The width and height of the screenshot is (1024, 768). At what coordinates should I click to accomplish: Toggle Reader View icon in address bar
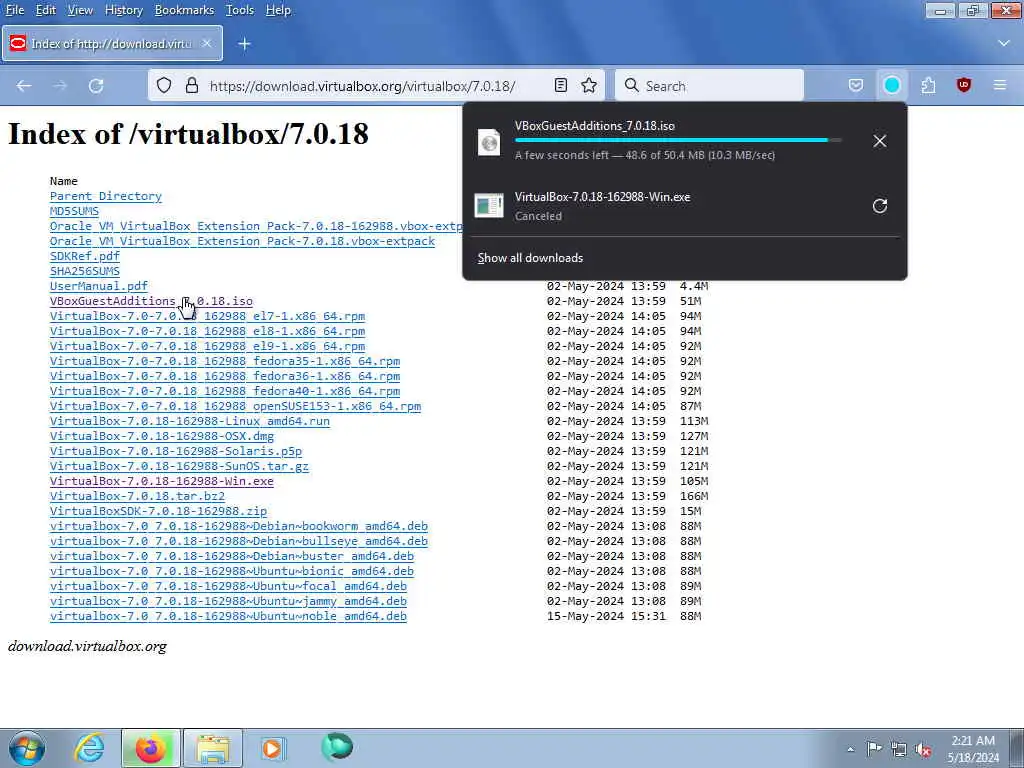pos(560,86)
